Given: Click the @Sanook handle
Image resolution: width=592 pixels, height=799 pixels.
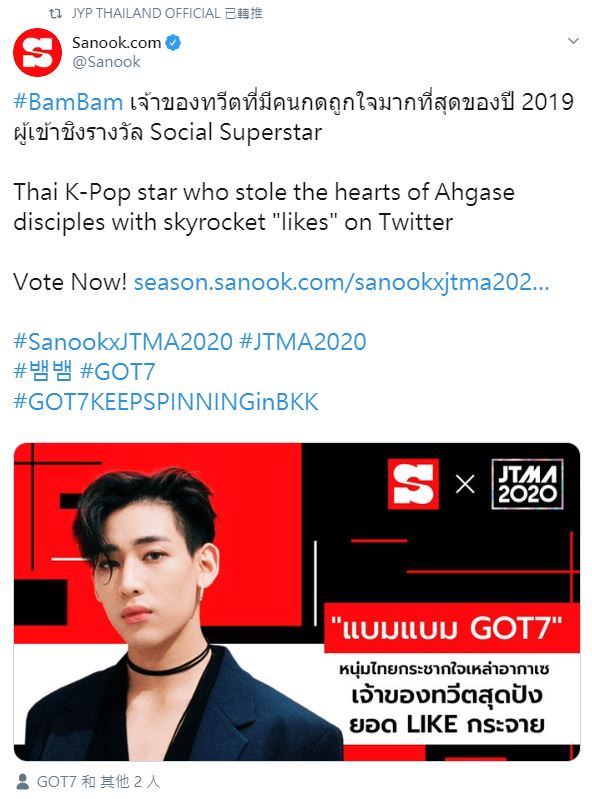Looking at the screenshot, I should click(x=106, y=62).
